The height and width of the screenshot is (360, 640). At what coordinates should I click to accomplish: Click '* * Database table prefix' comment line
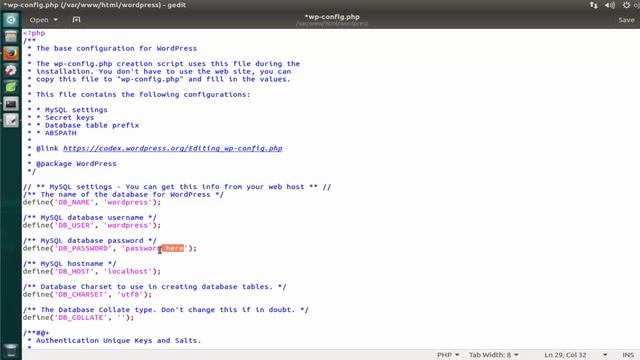pos(83,125)
